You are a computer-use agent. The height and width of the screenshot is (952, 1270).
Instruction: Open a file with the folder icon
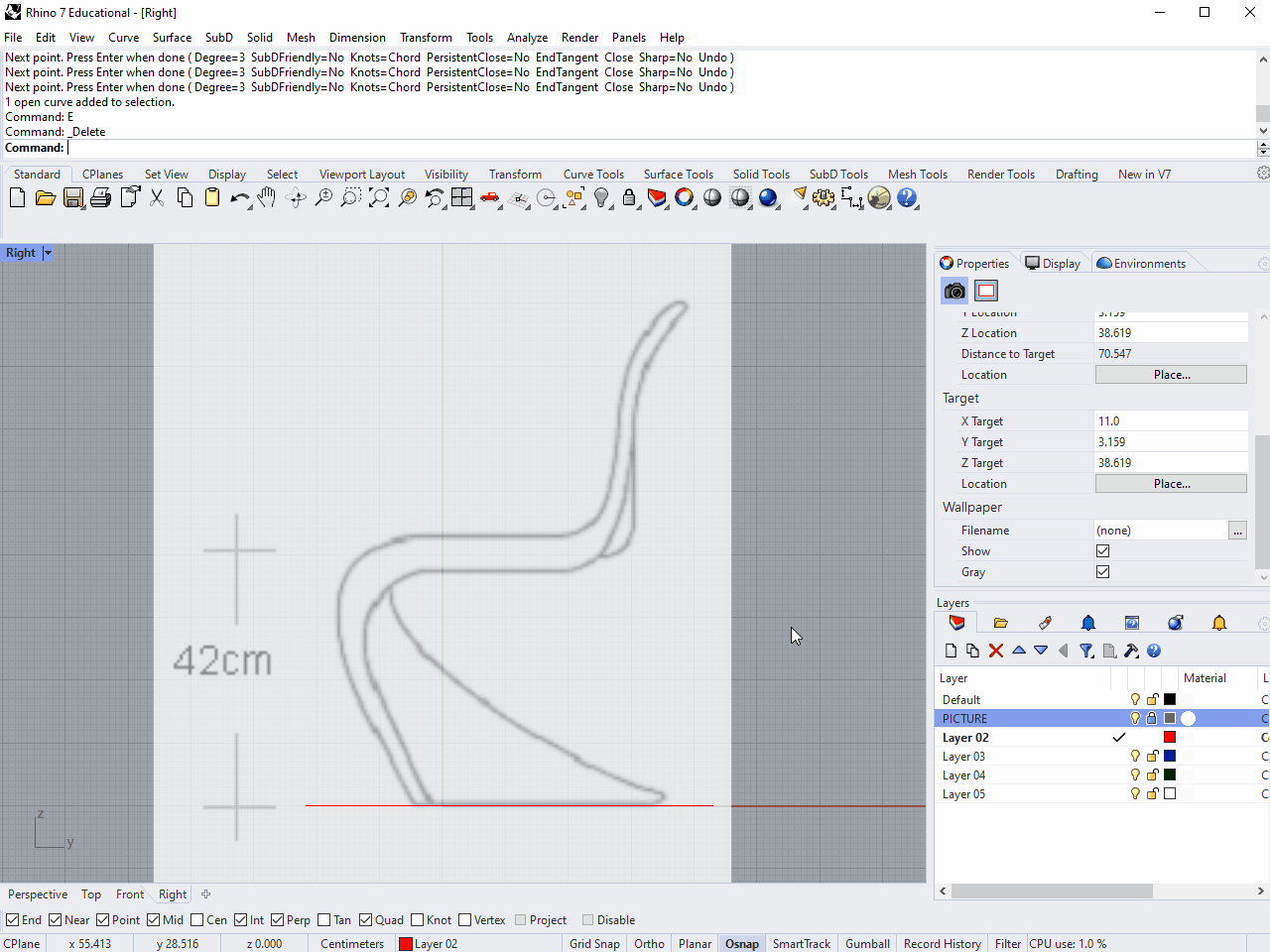(x=45, y=197)
